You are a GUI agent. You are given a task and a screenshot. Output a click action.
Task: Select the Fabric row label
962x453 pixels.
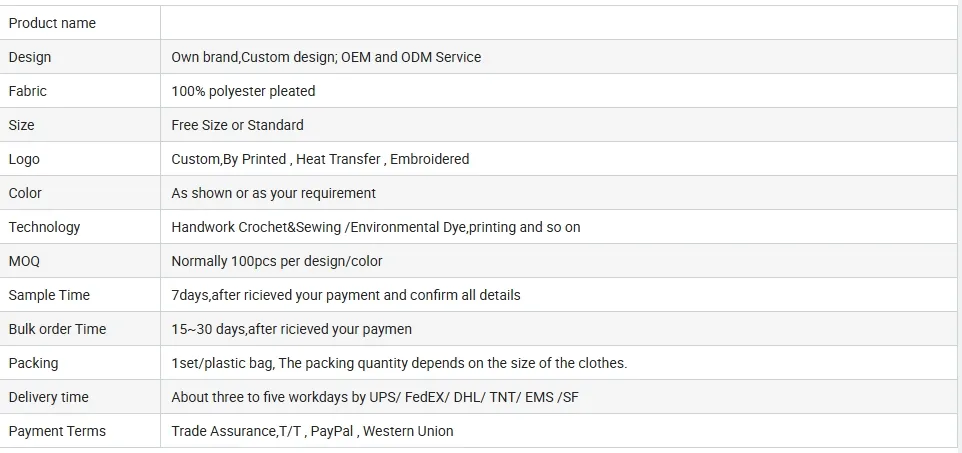[x=28, y=91]
